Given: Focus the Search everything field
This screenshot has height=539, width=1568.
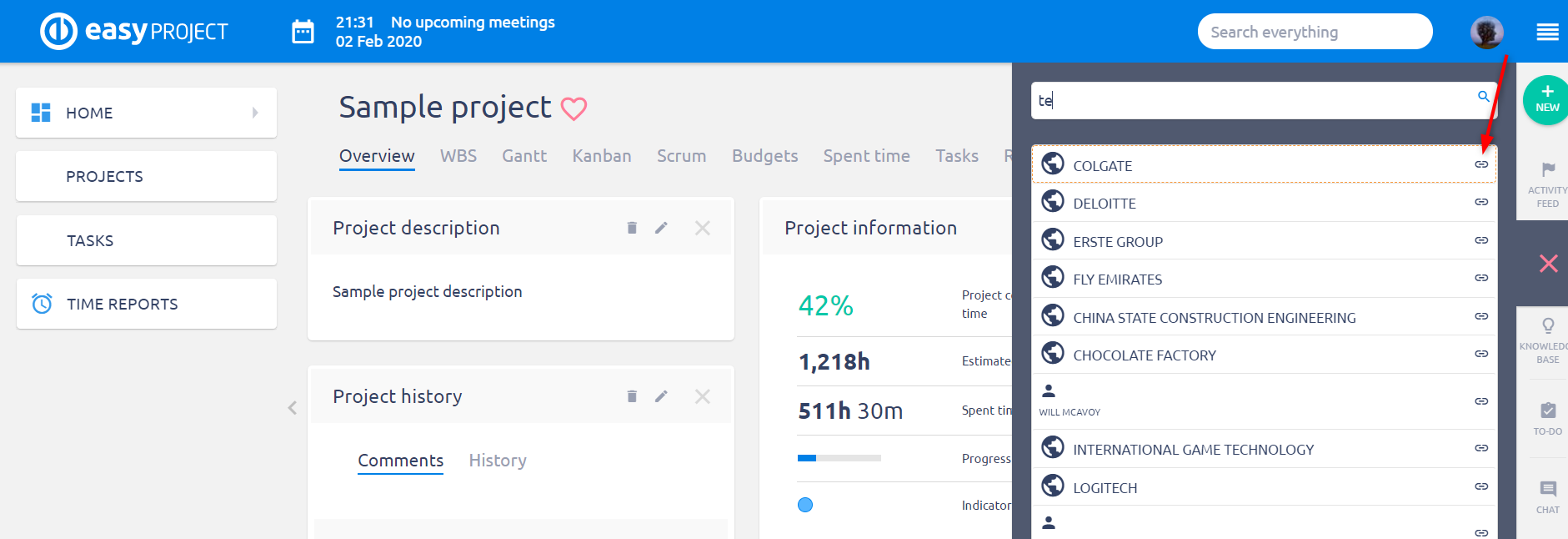Looking at the screenshot, I should pyautogui.click(x=1315, y=32).
